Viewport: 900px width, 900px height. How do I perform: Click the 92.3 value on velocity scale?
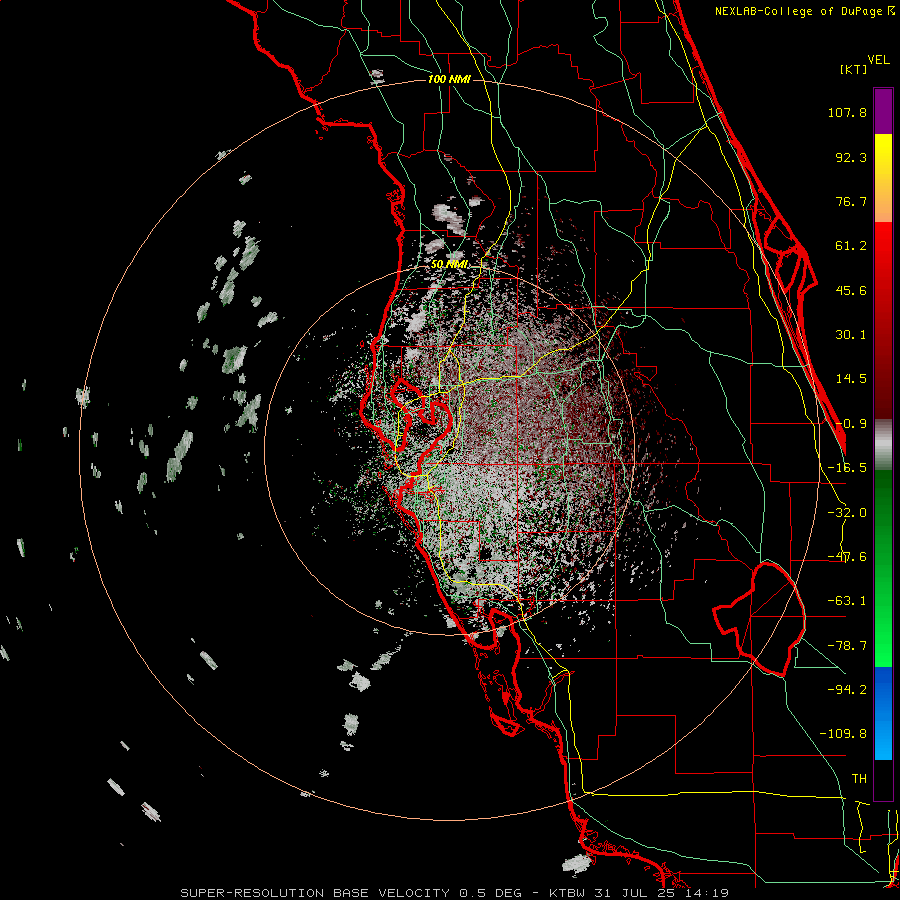point(851,157)
